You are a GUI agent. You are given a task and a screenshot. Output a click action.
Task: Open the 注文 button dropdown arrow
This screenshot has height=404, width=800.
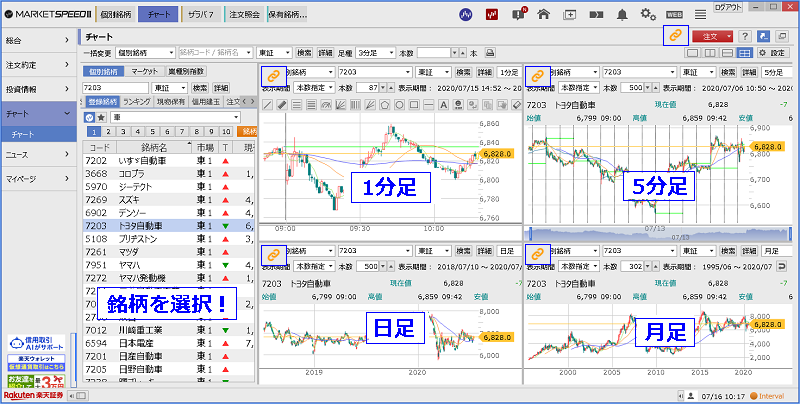pyautogui.click(x=730, y=36)
